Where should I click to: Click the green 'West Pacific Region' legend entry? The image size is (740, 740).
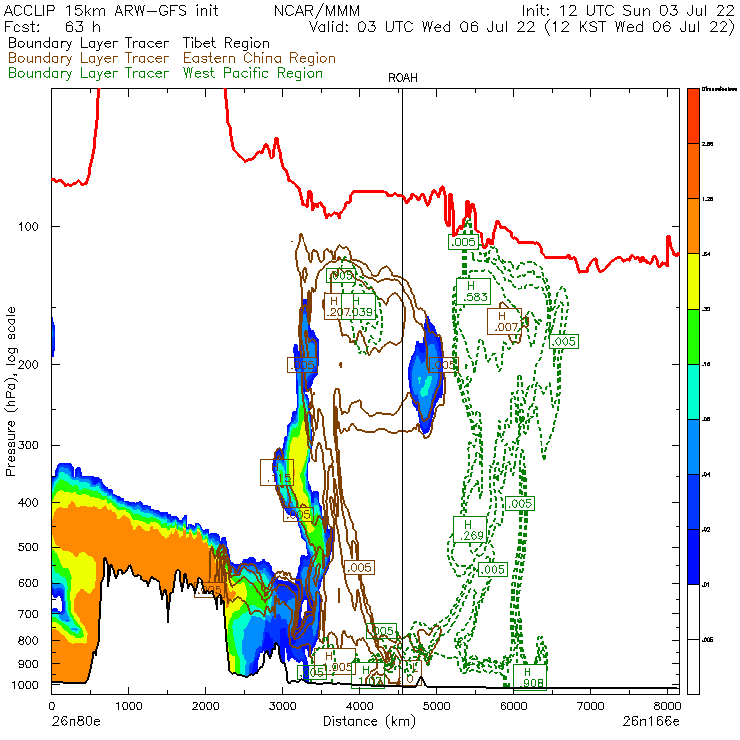click(x=252, y=73)
